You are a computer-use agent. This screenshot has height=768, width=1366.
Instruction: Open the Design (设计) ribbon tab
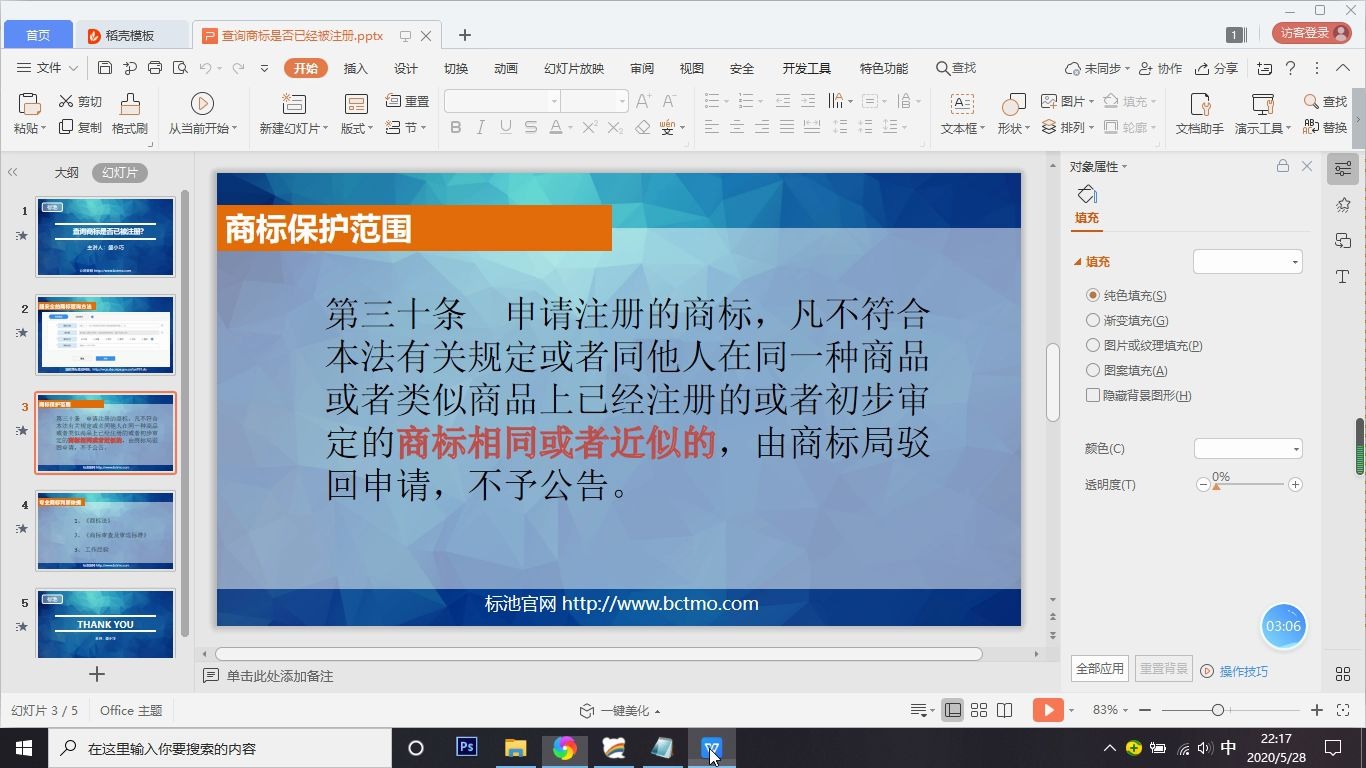coord(405,68)
